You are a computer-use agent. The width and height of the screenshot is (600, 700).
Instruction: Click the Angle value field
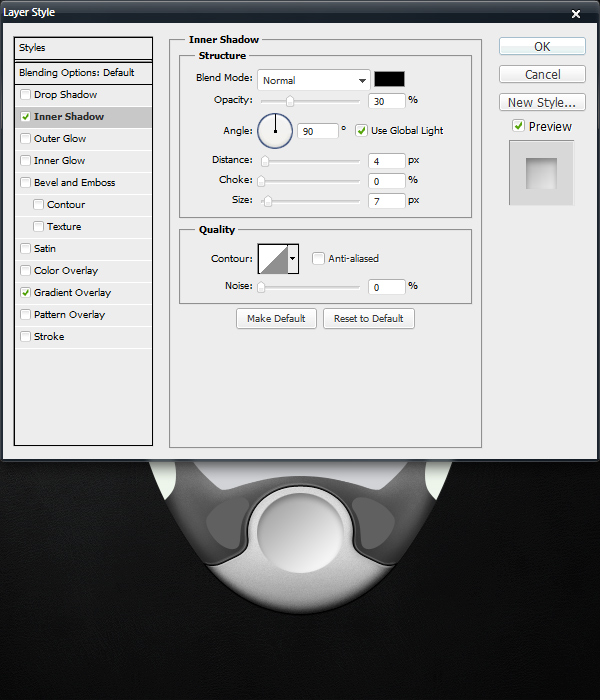318,131
